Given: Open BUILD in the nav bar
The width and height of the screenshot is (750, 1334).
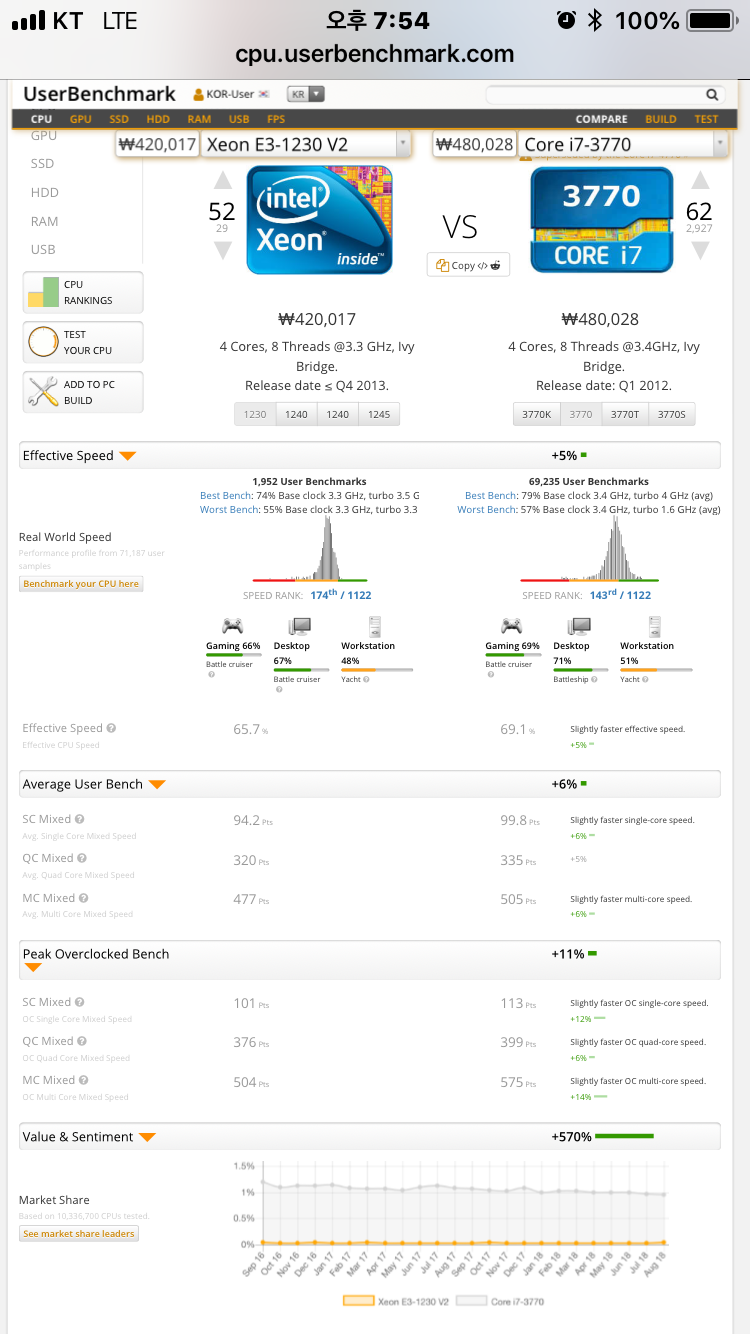Looking at the screenshot, I should [x=661, y=119].
